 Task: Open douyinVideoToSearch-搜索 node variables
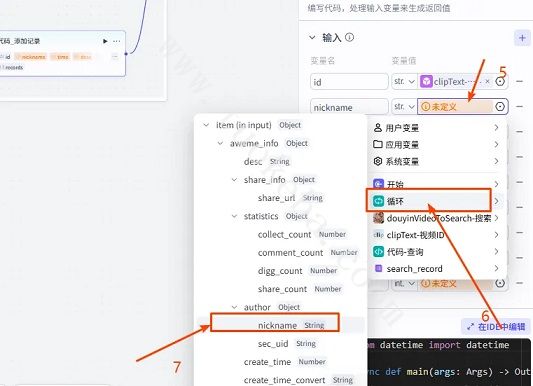[x=437, y=218]
